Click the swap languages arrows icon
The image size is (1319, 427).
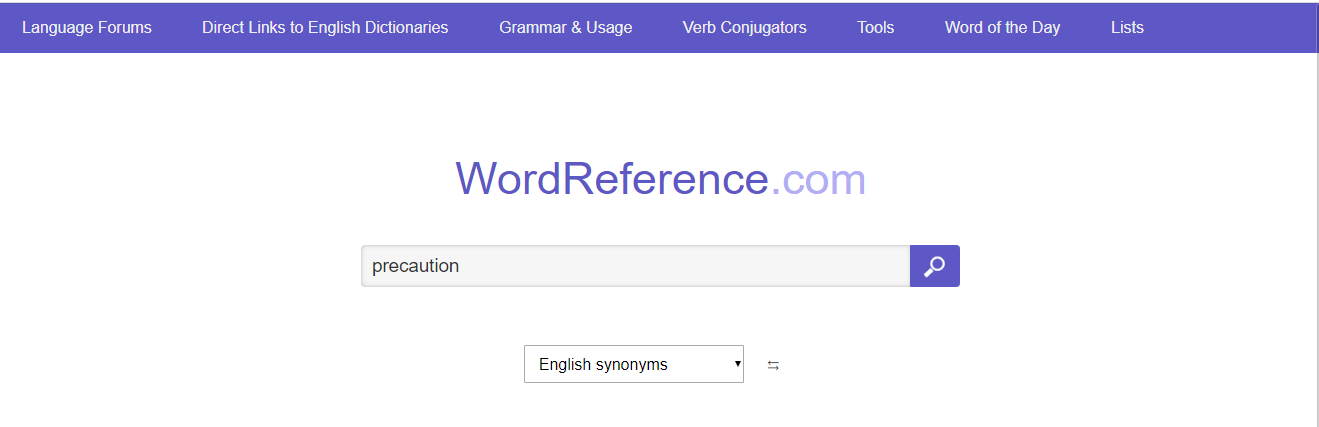773,366
